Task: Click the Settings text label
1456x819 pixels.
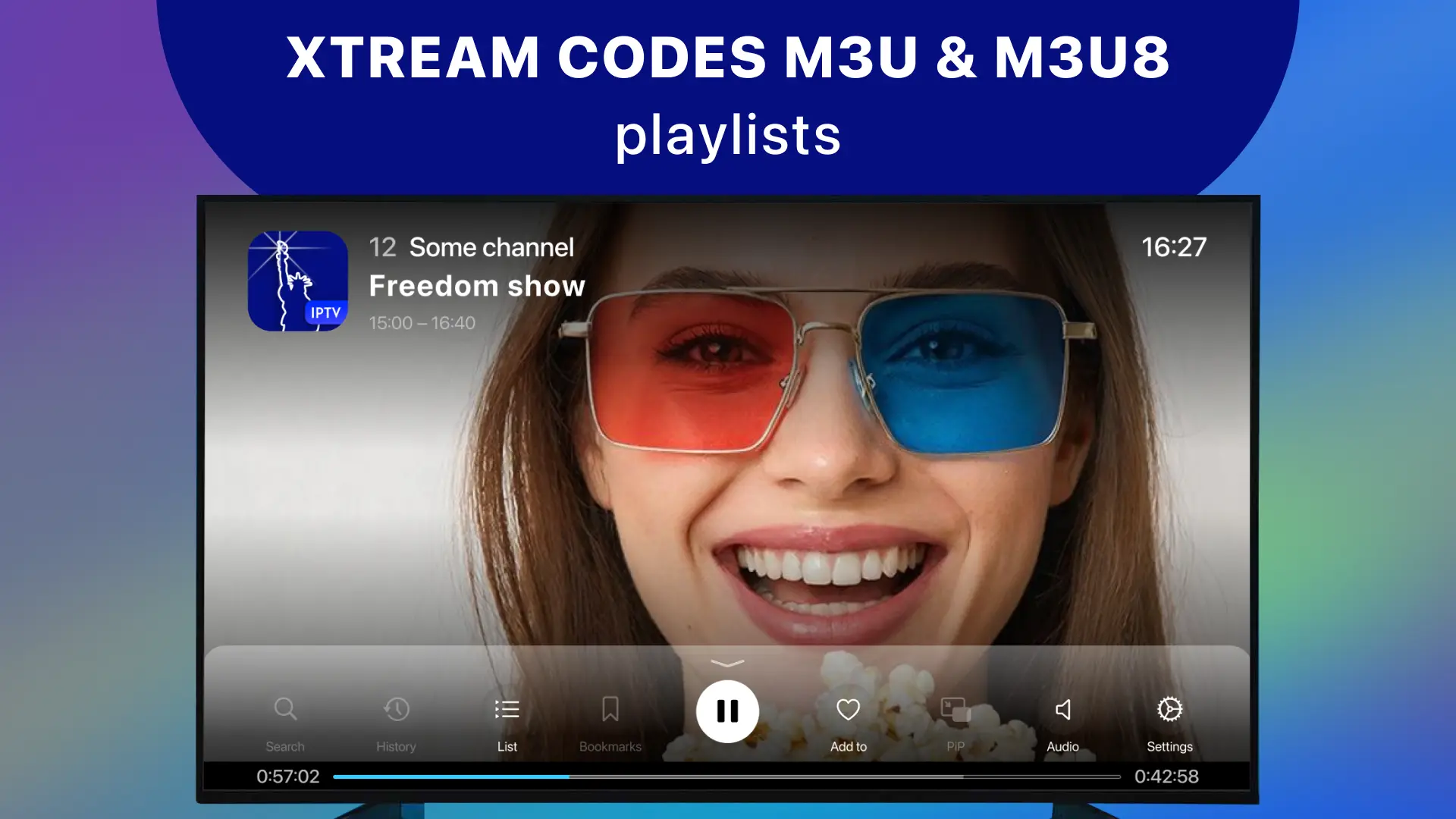Action: click(x=1169, y=746)
